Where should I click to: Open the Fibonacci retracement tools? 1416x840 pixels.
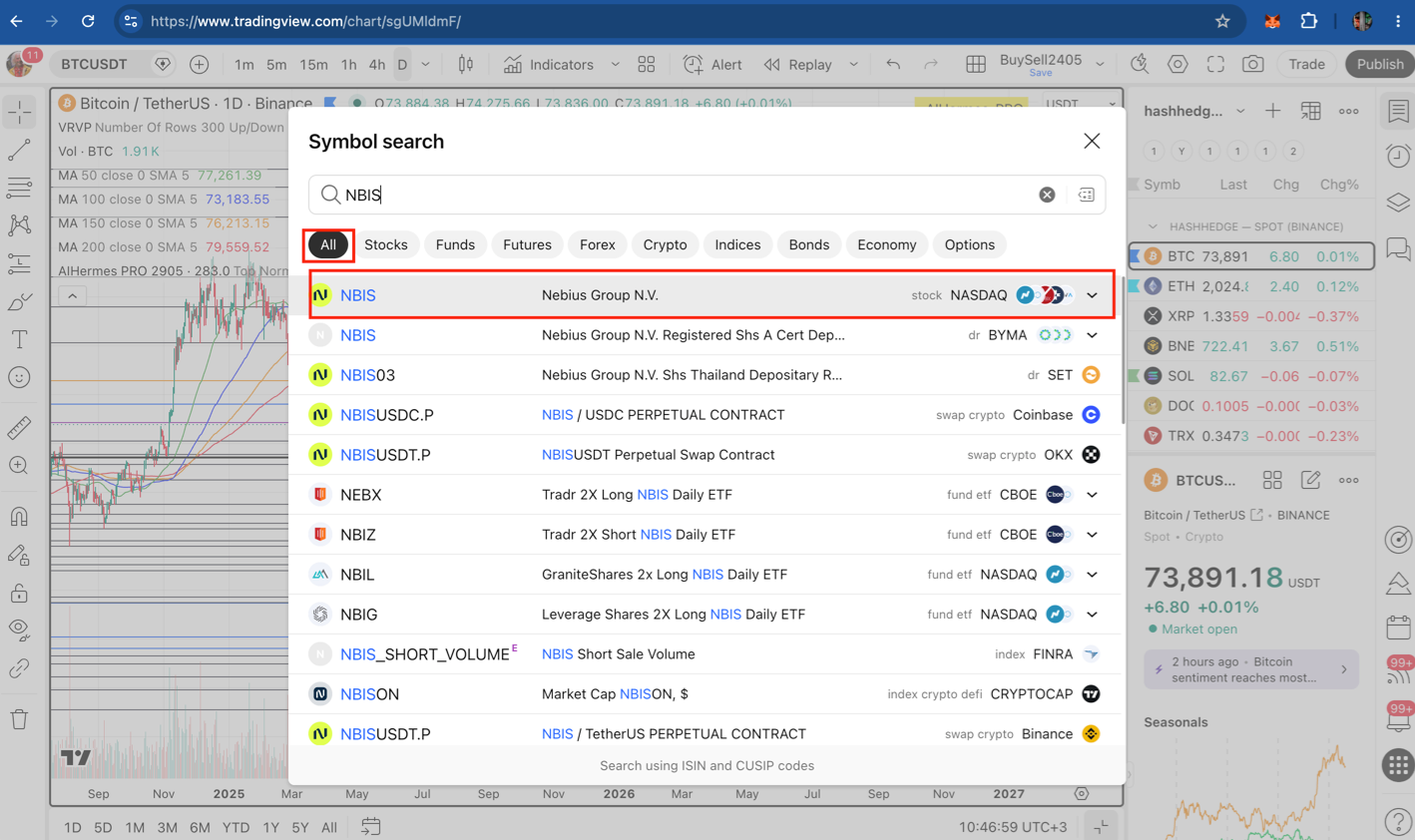pyautogui.click(x=20, y=187)
